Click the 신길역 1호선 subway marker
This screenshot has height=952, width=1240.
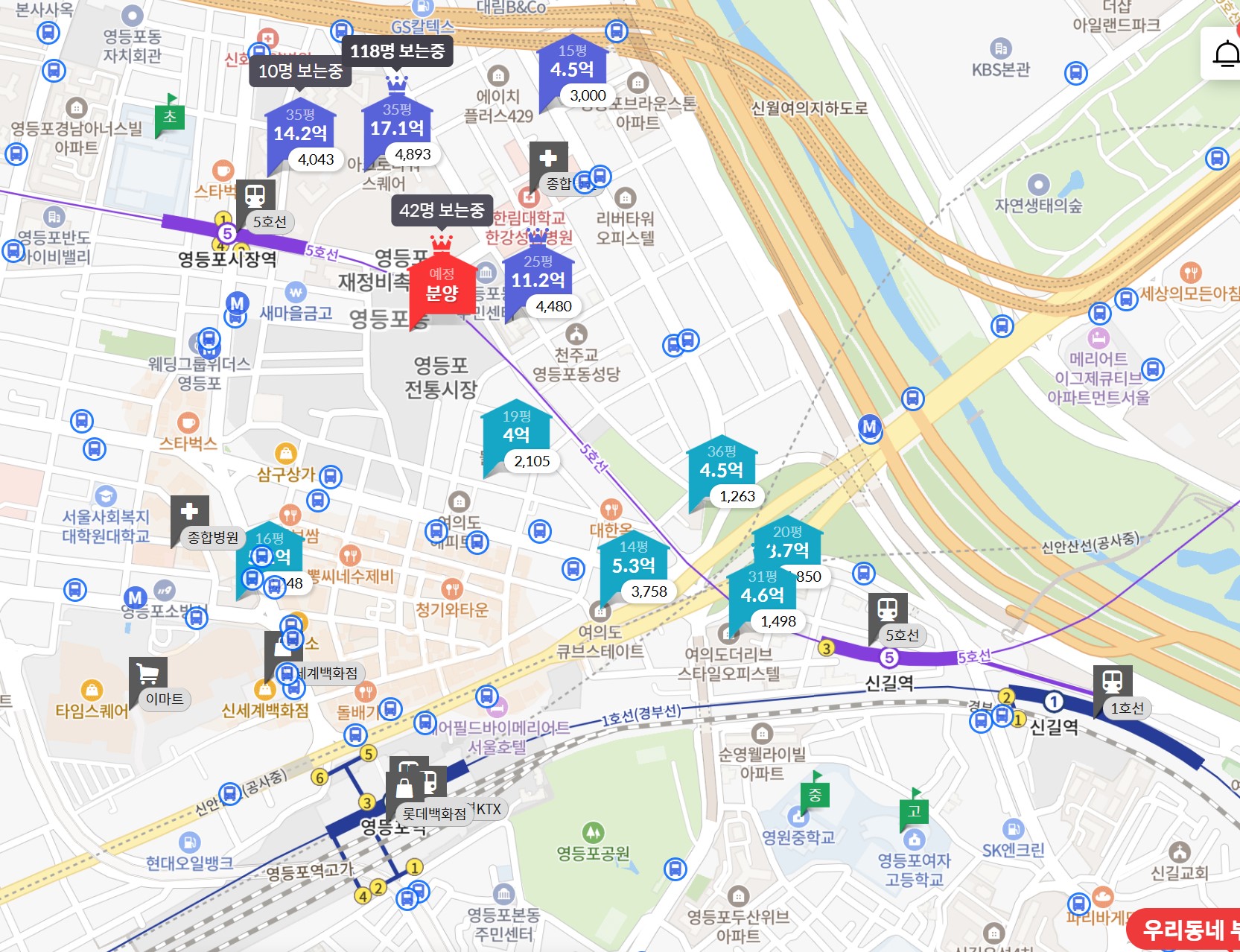click(1113, 682)
